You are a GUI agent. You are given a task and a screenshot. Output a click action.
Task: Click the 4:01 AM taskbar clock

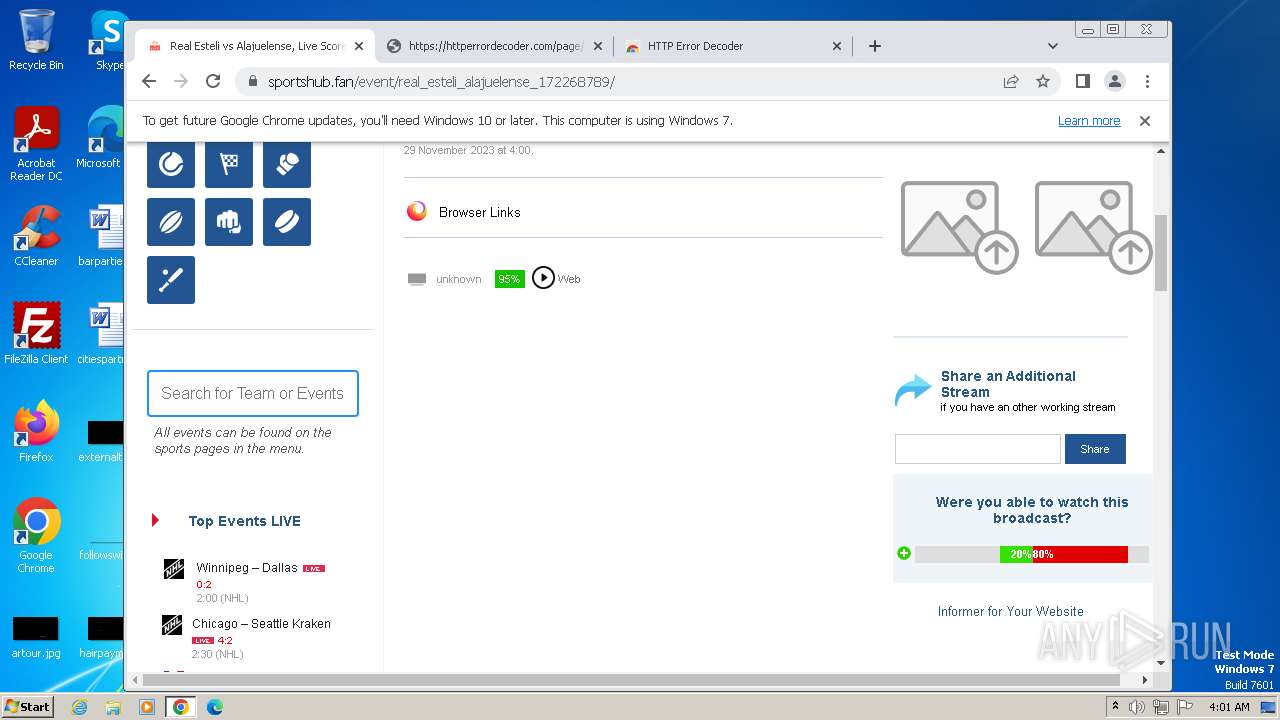1228,707
